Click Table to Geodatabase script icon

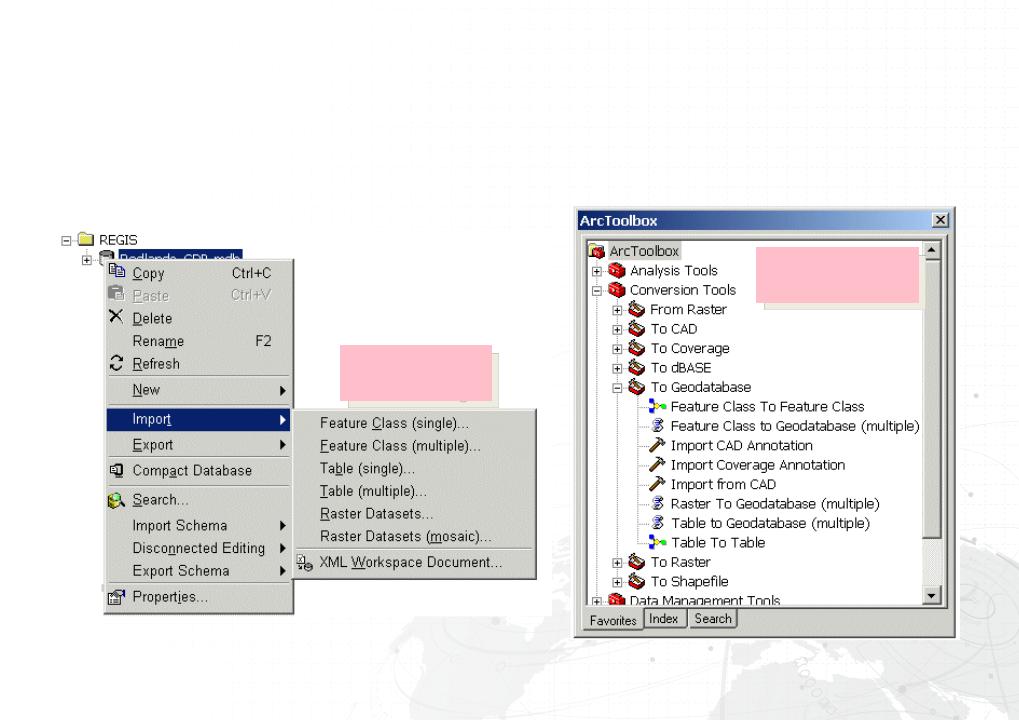[658, 523]
